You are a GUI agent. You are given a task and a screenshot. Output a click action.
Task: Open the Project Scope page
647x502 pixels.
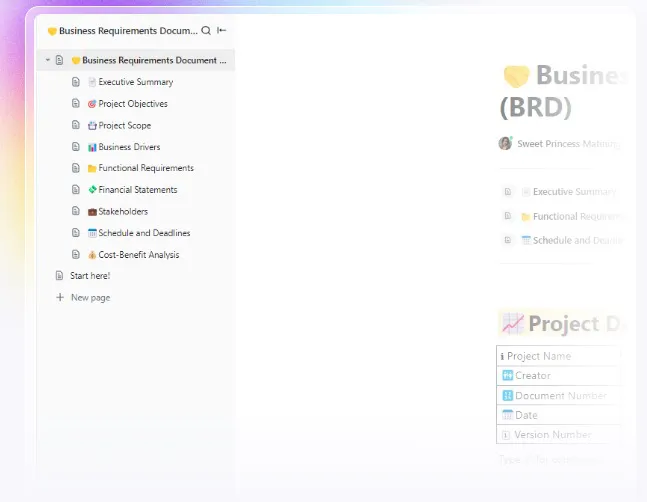pos(124,125)
